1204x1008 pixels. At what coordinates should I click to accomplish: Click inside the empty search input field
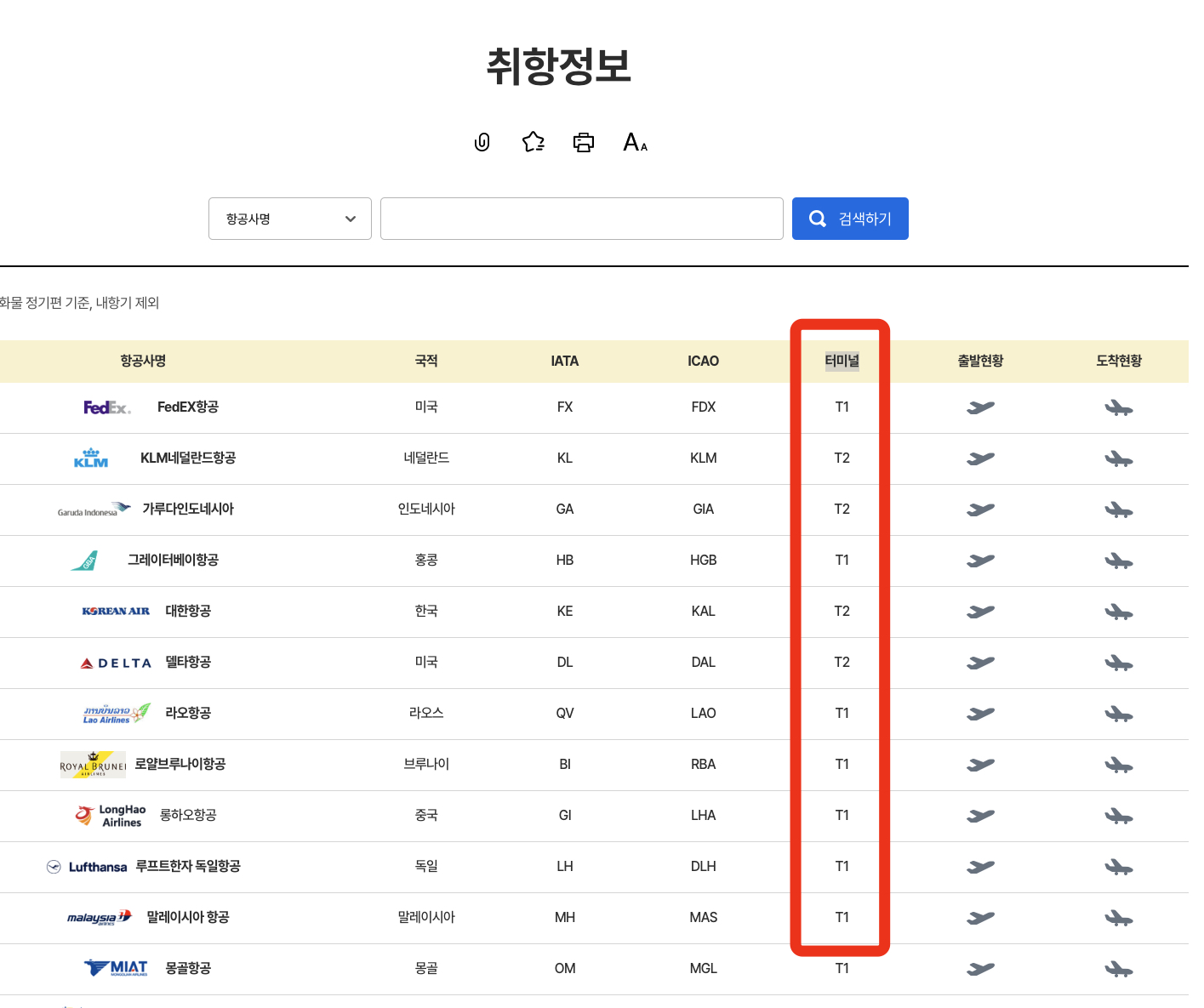tap(582, 219)
